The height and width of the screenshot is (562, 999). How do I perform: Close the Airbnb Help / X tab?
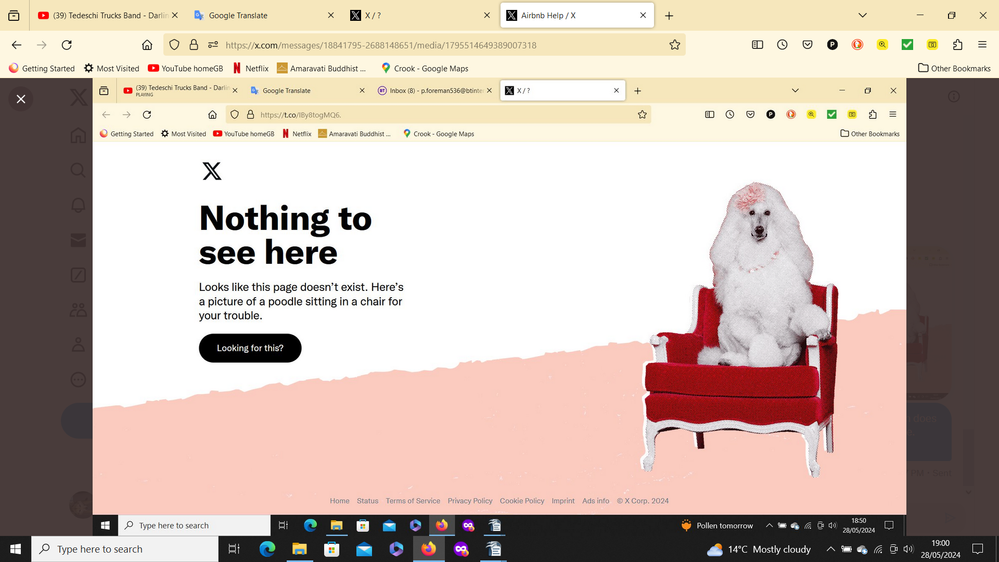643,15
